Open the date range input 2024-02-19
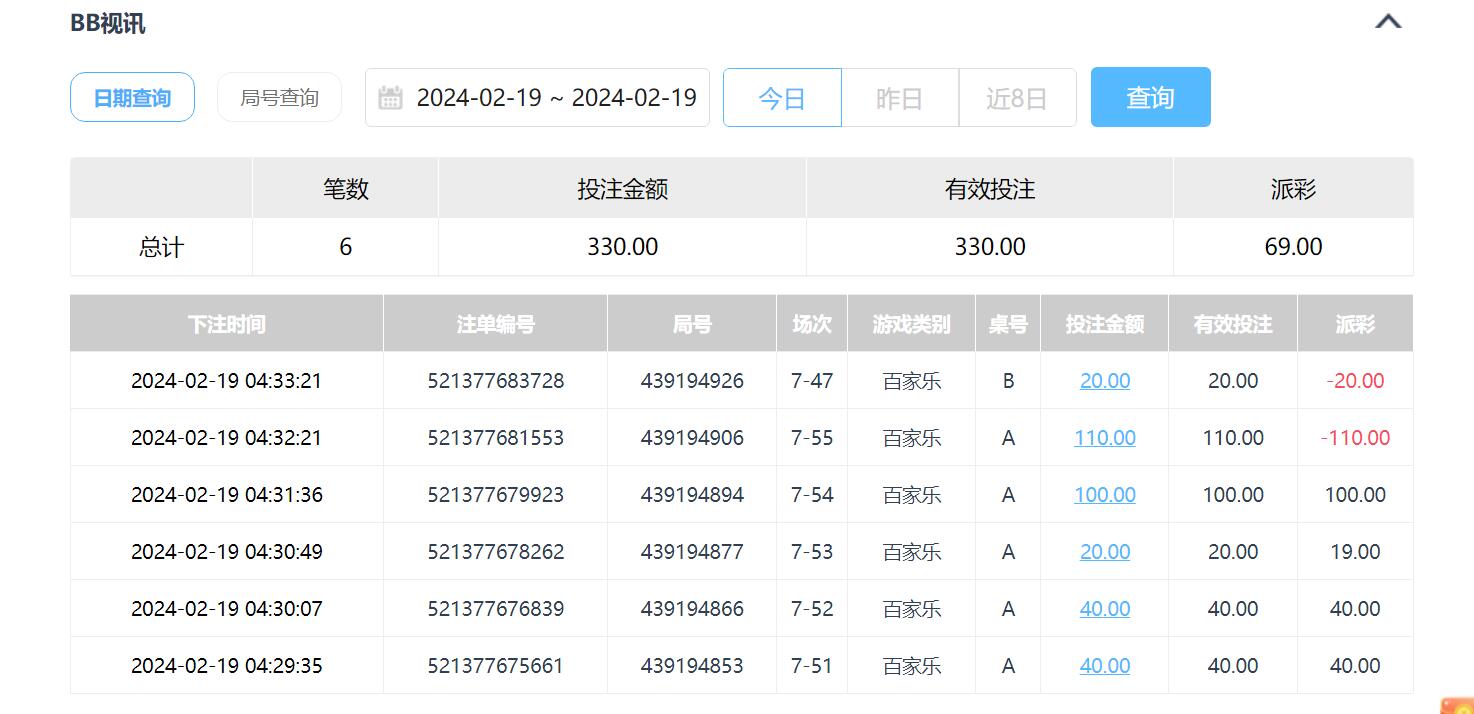 click(556, 98)
